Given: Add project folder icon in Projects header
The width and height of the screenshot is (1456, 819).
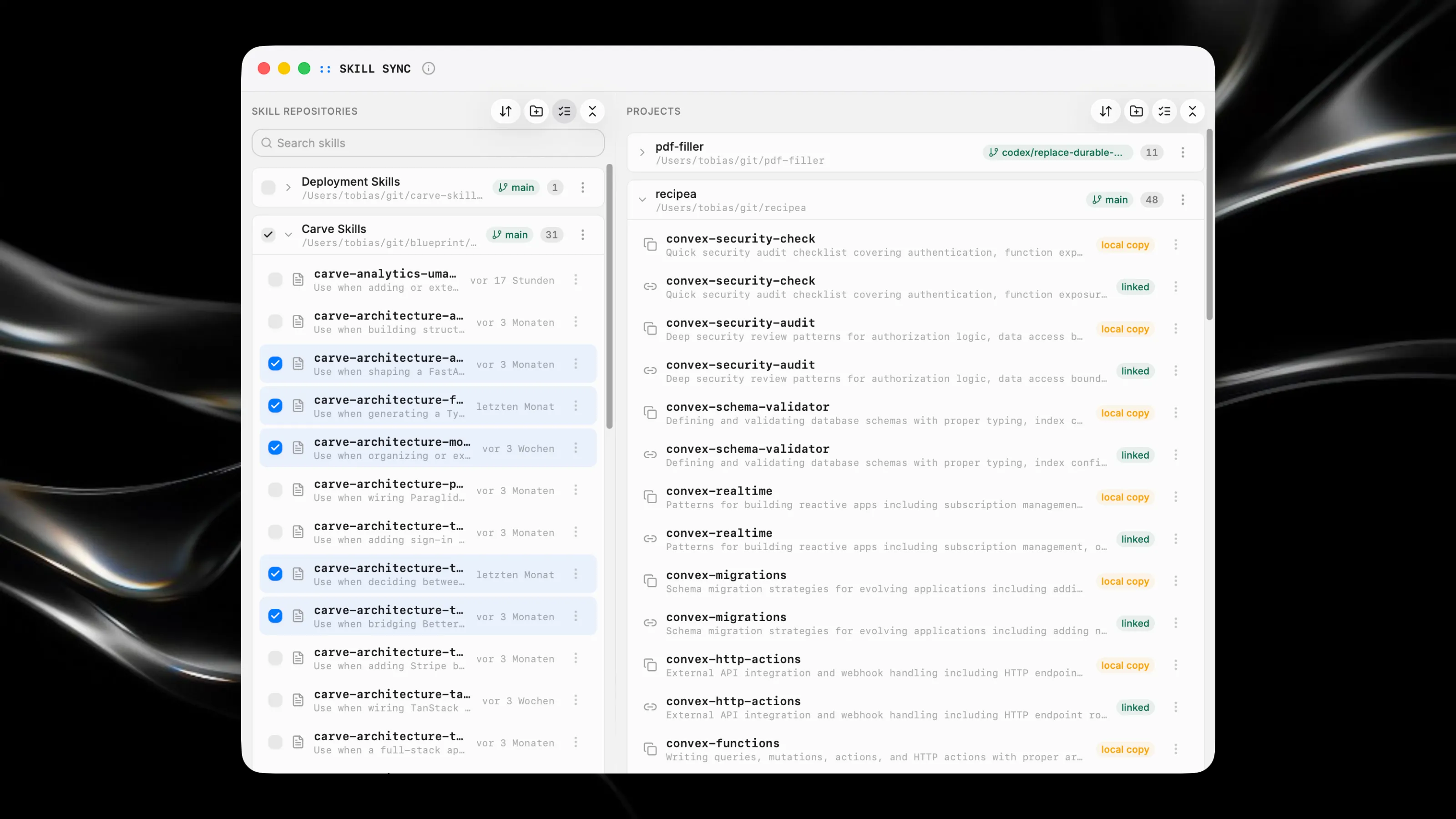Looking at the screenshot, I should 1136,111.
